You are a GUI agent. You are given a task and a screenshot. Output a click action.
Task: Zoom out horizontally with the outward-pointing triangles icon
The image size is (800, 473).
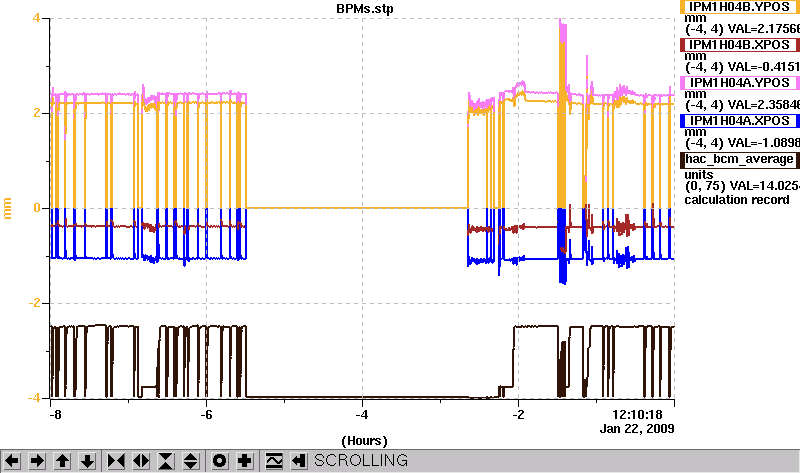click(141, 461)
